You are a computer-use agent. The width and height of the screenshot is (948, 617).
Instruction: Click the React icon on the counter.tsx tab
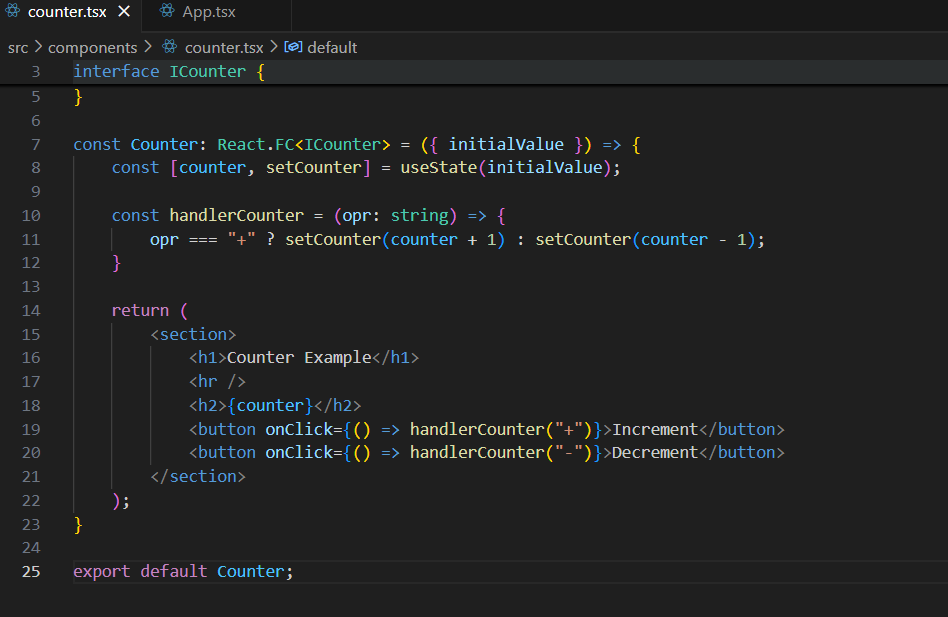pos(13,11)
